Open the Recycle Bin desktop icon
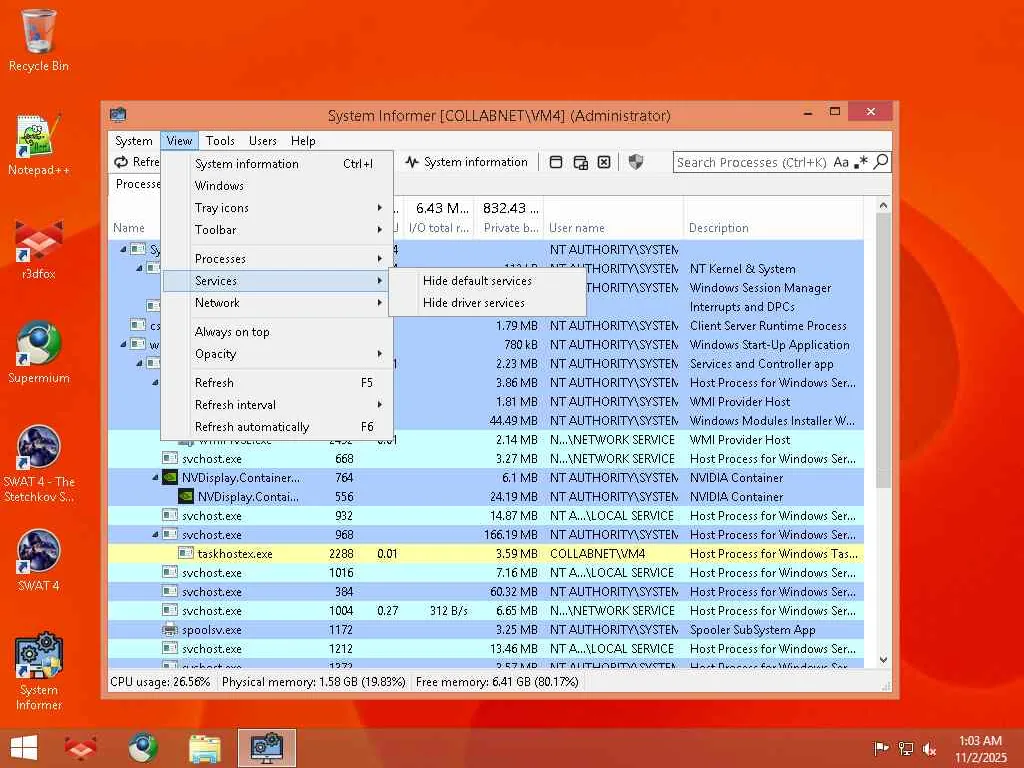The width and height of the screenshot is (1024, 768). [x=39, y=40]
